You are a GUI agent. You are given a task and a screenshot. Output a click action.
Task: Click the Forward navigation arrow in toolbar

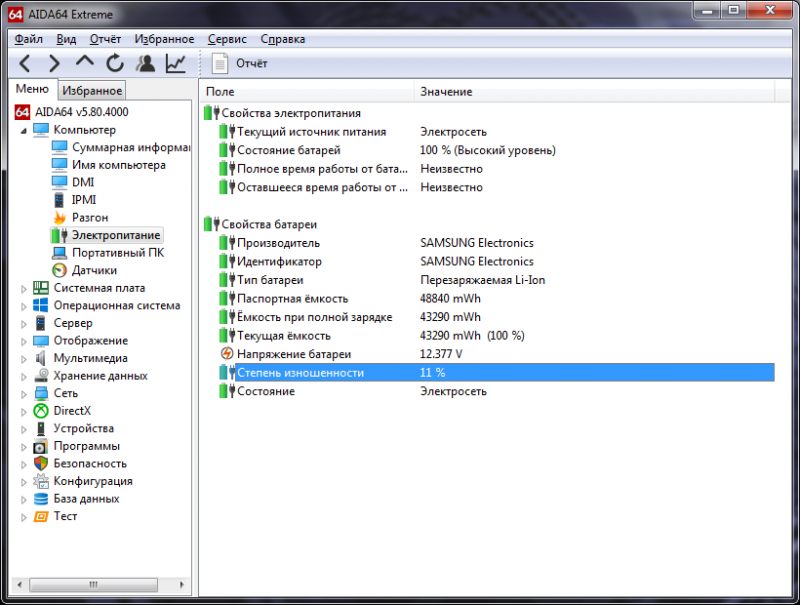click(x=55, y=64)
